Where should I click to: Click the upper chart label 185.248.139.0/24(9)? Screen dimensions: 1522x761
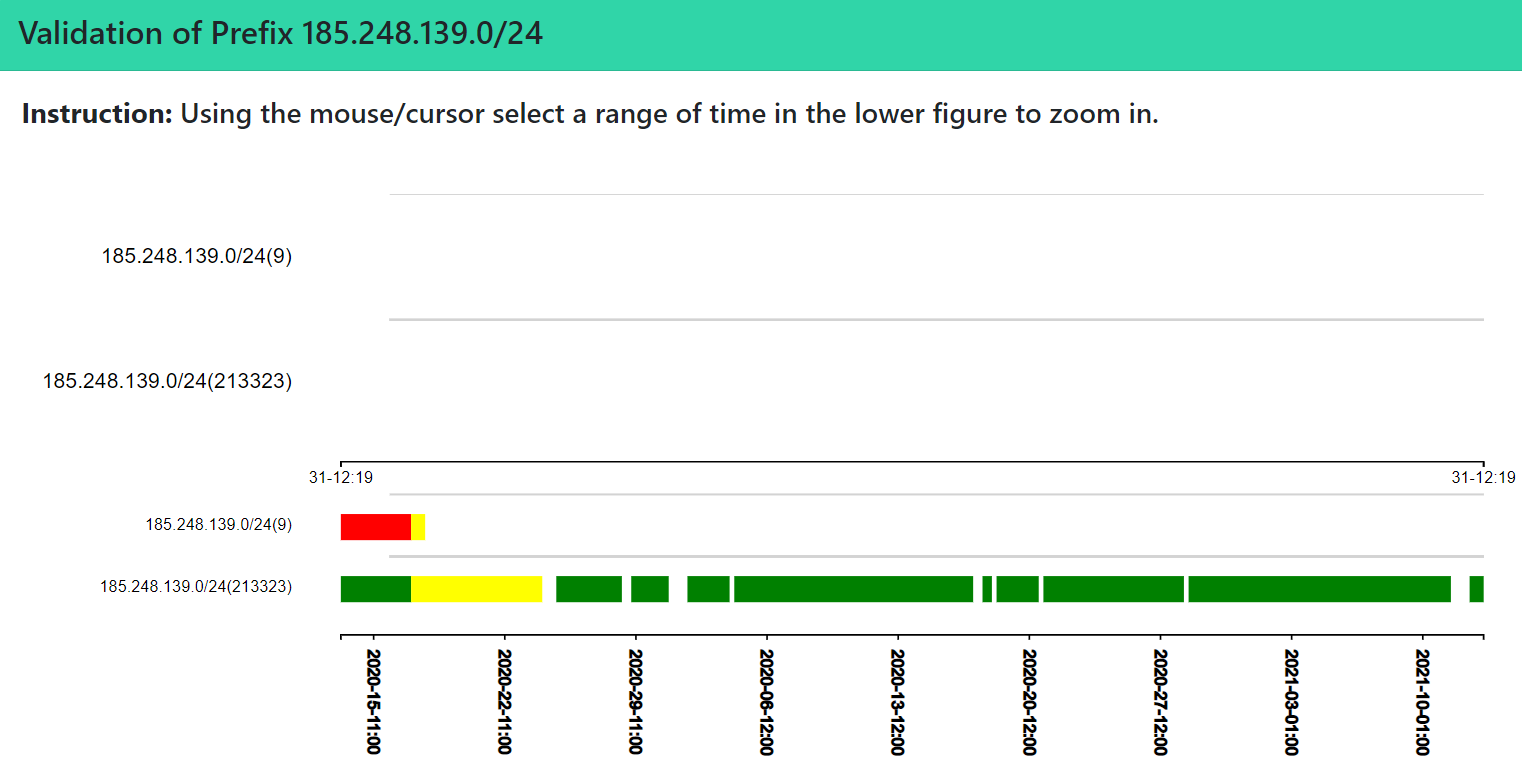197,256
